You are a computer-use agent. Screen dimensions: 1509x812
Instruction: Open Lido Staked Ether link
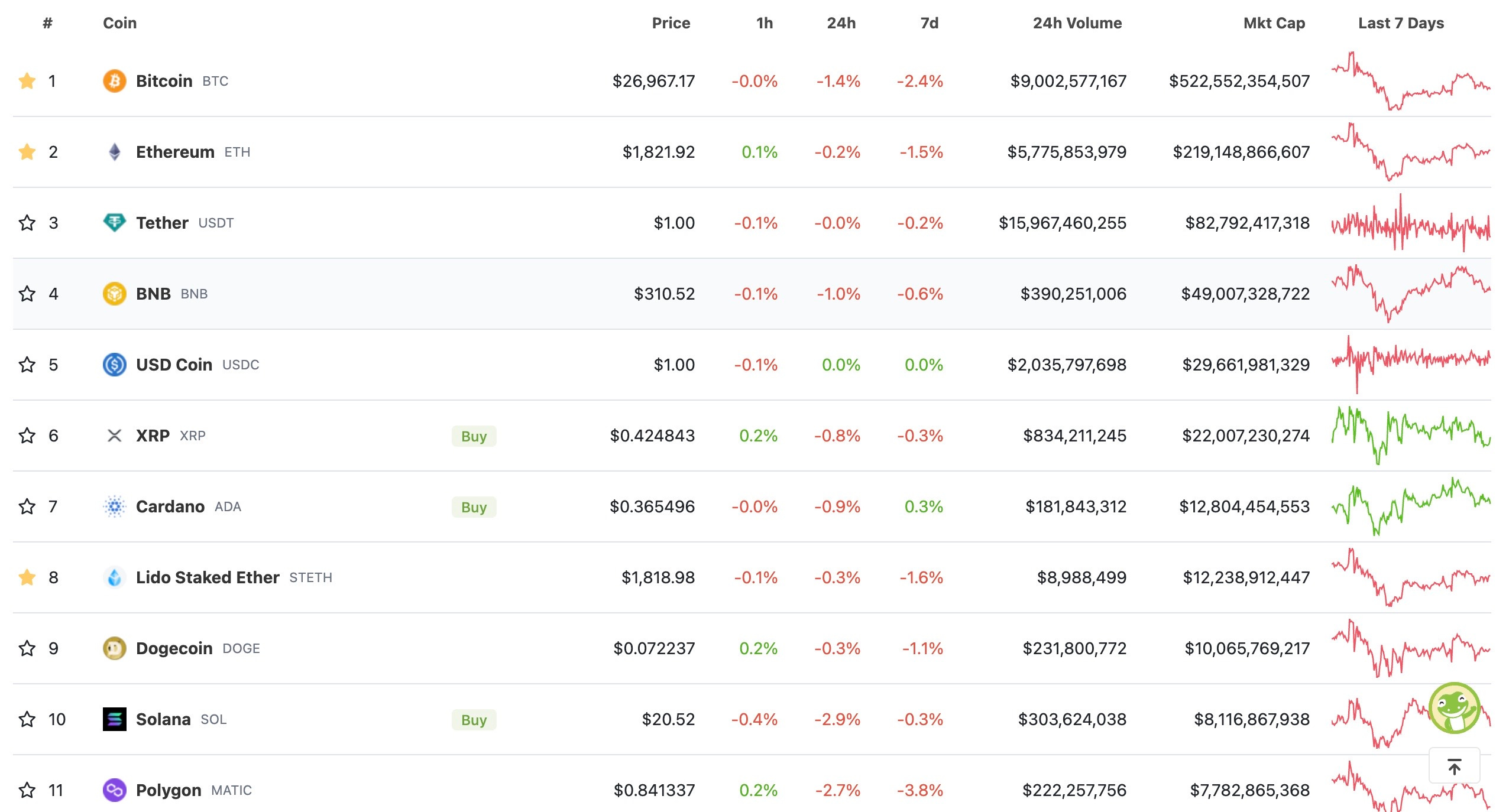[208, 577]
